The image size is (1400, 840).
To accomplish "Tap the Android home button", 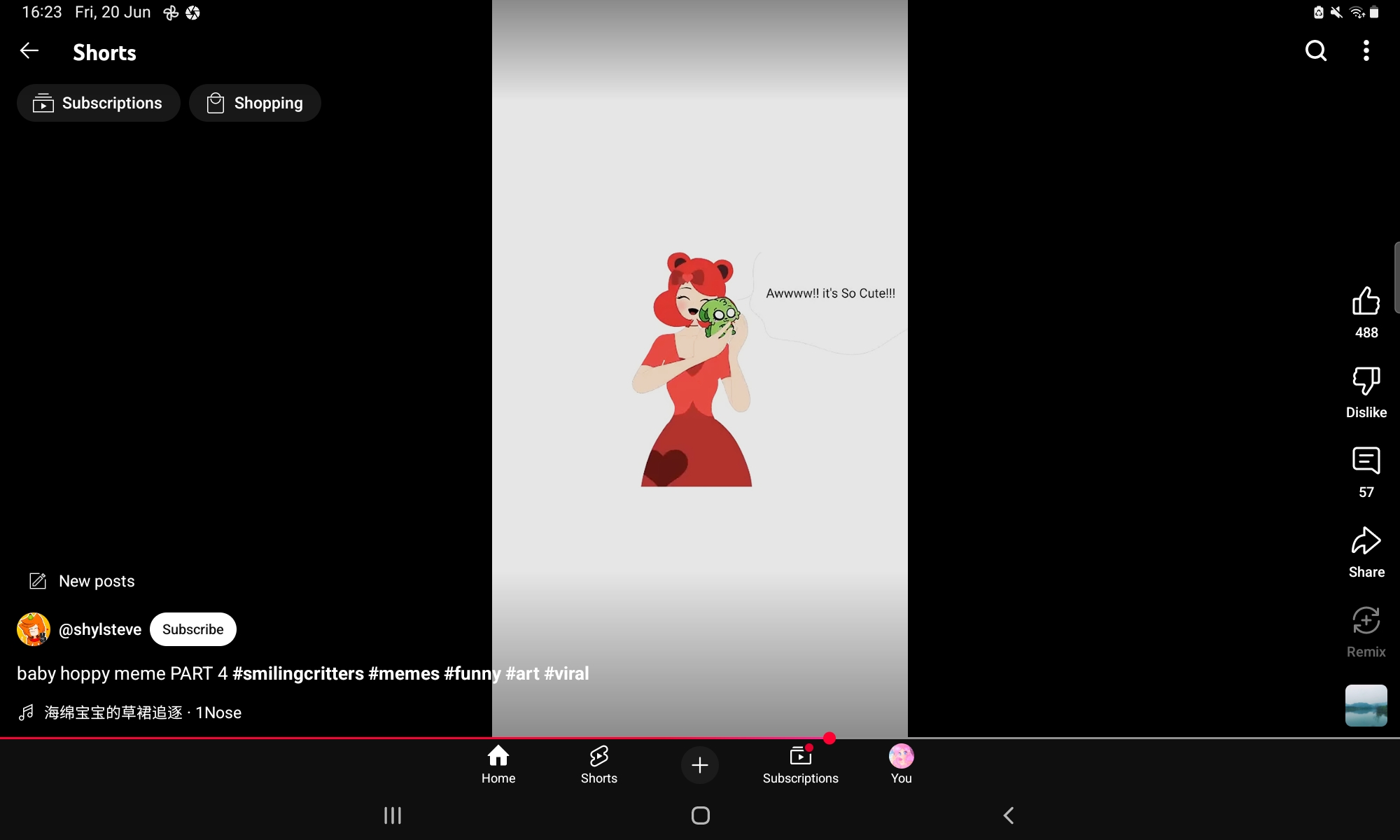I will coord(701,815).
